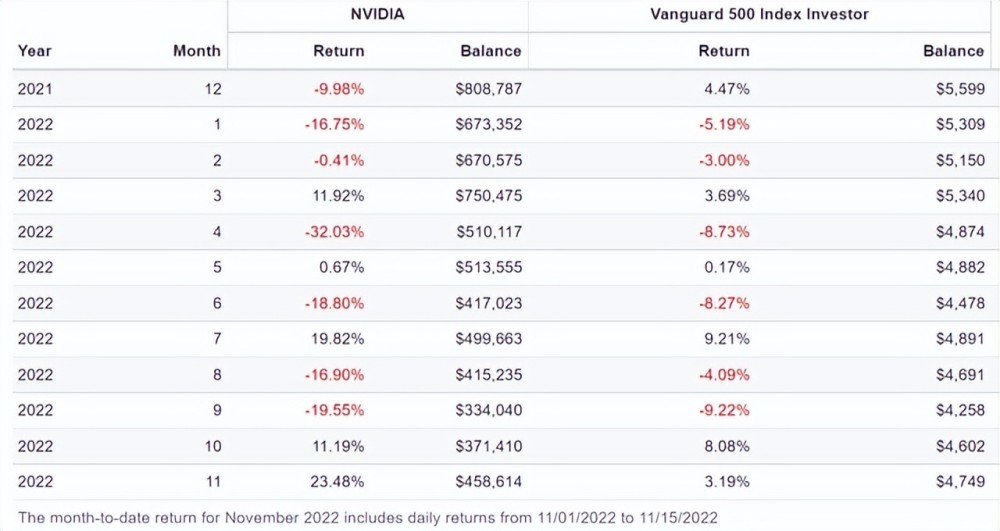Image resolution: width=1000 pixels, height=531 pixels.
Task: Select the $458,614 balance cell
Action: point(488,482)
